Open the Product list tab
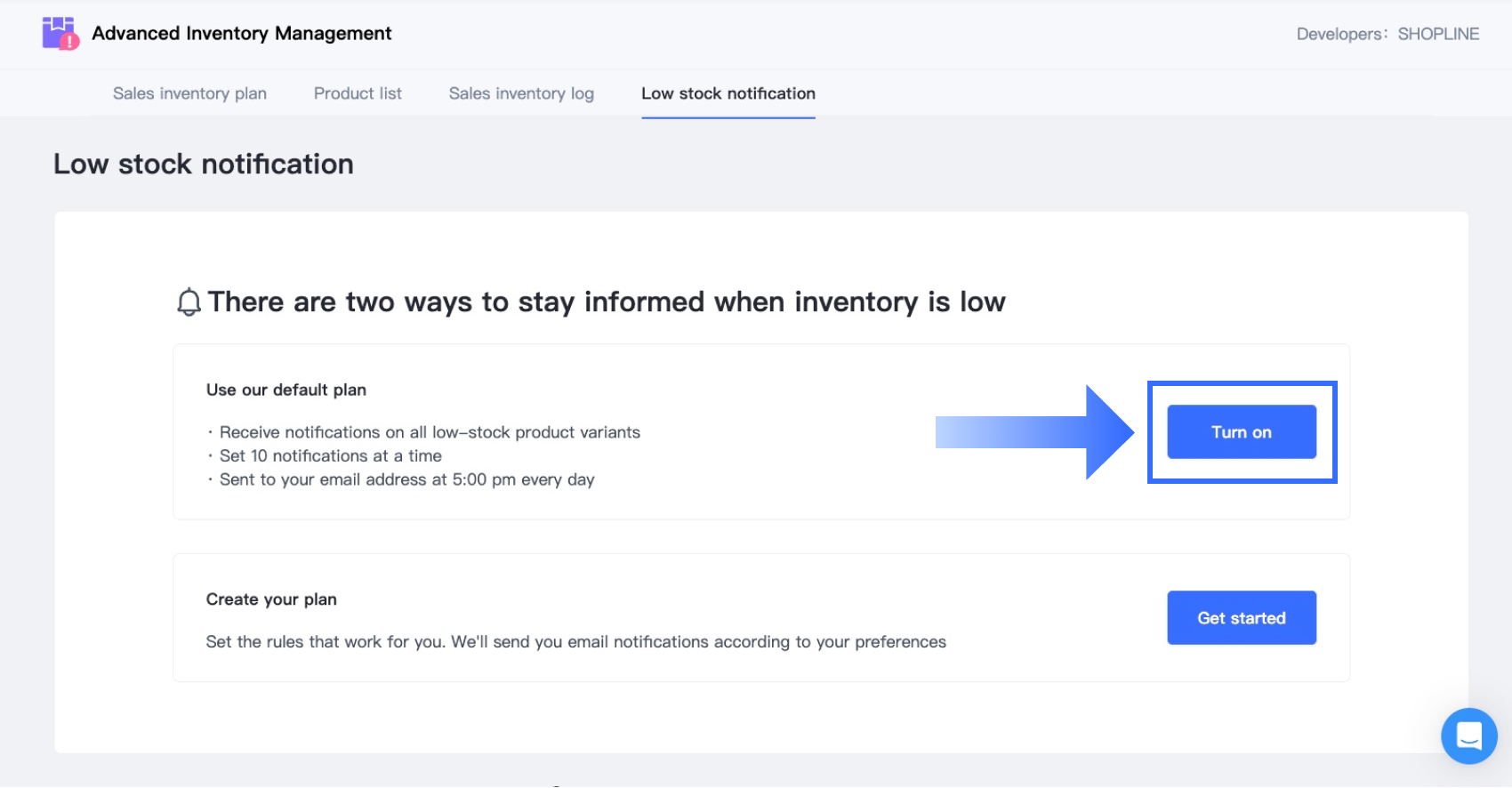This screenshot has height=788, width=1512. (x=358, y=93)
